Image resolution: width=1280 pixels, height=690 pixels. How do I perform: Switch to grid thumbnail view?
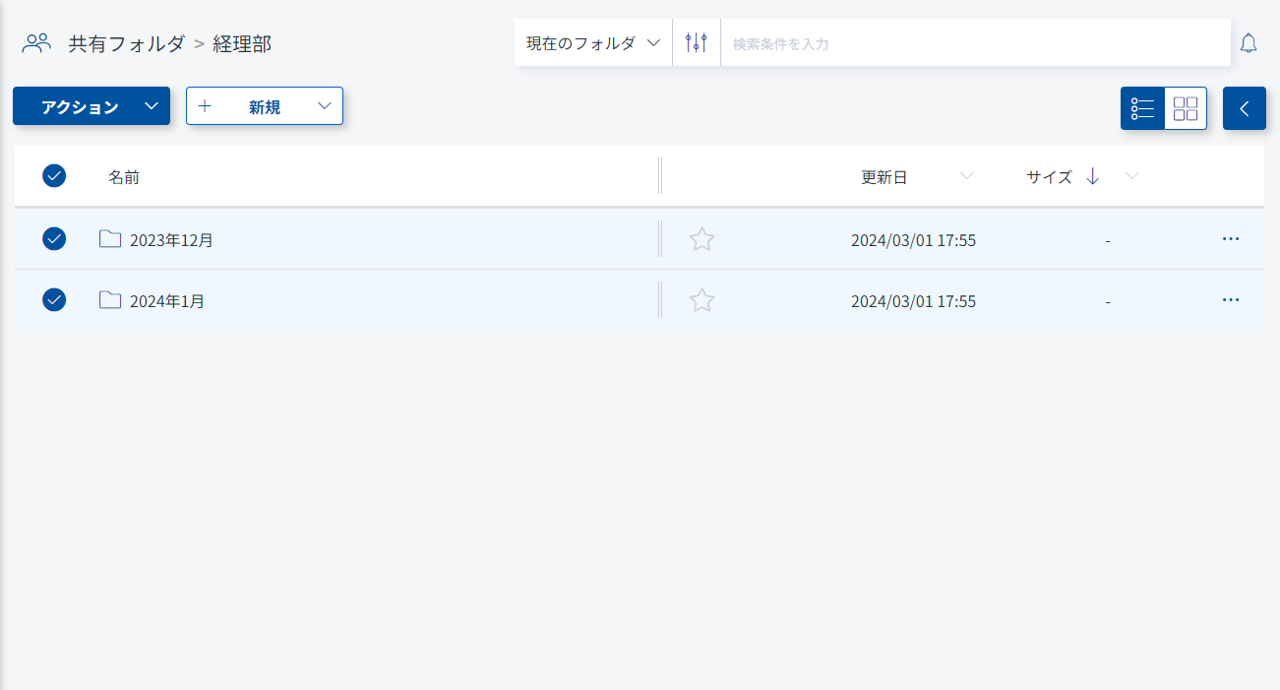click(1185, 108)
